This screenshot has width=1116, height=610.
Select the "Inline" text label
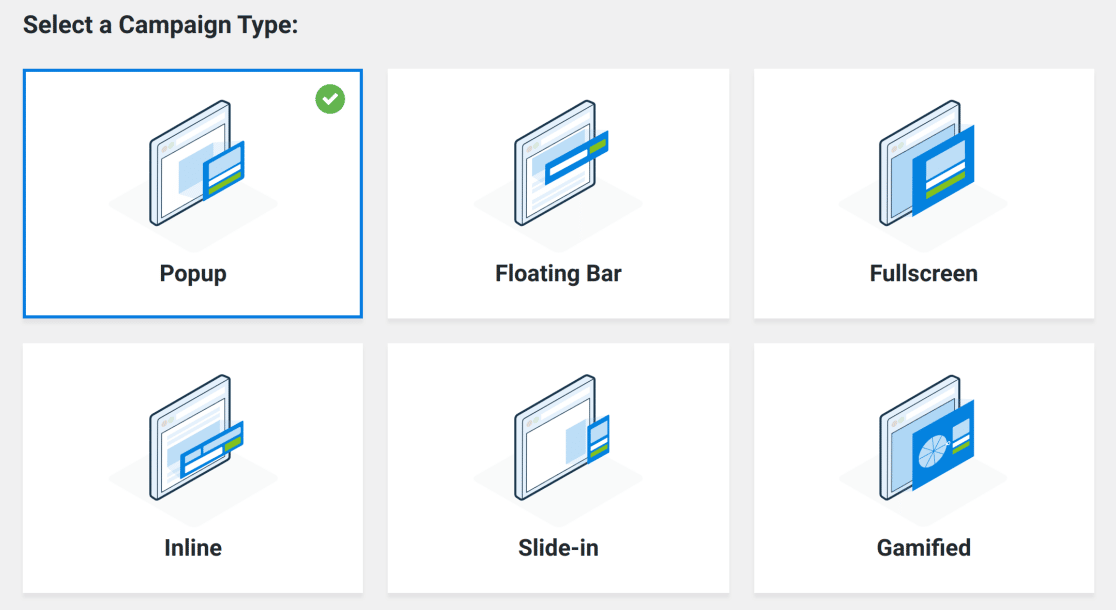(193, 548)
